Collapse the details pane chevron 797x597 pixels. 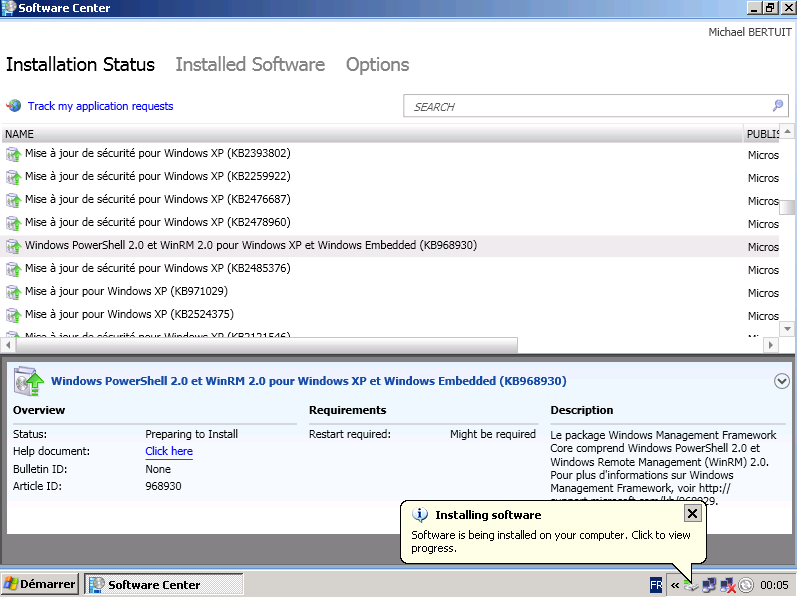[782, 381]
